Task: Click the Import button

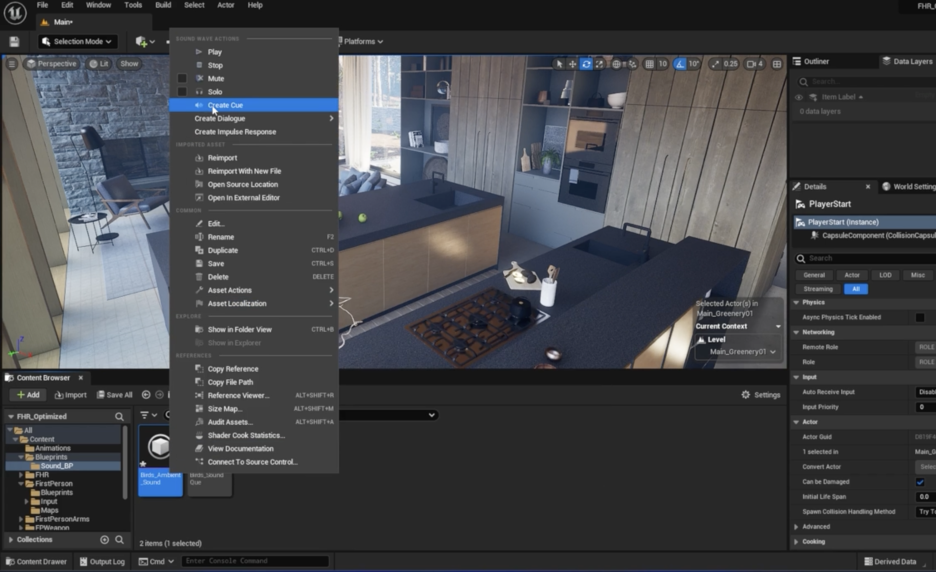Action: (x=70, y=395)
